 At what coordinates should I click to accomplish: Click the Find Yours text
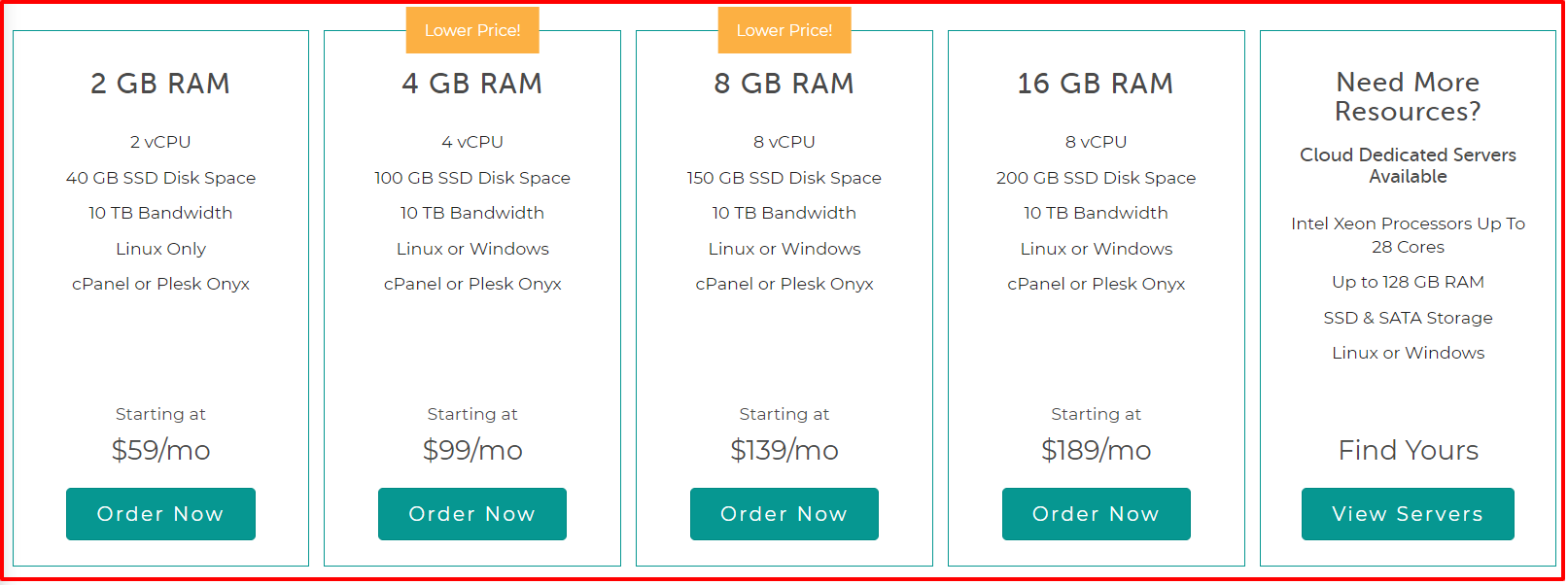(x=1408, y=449)
